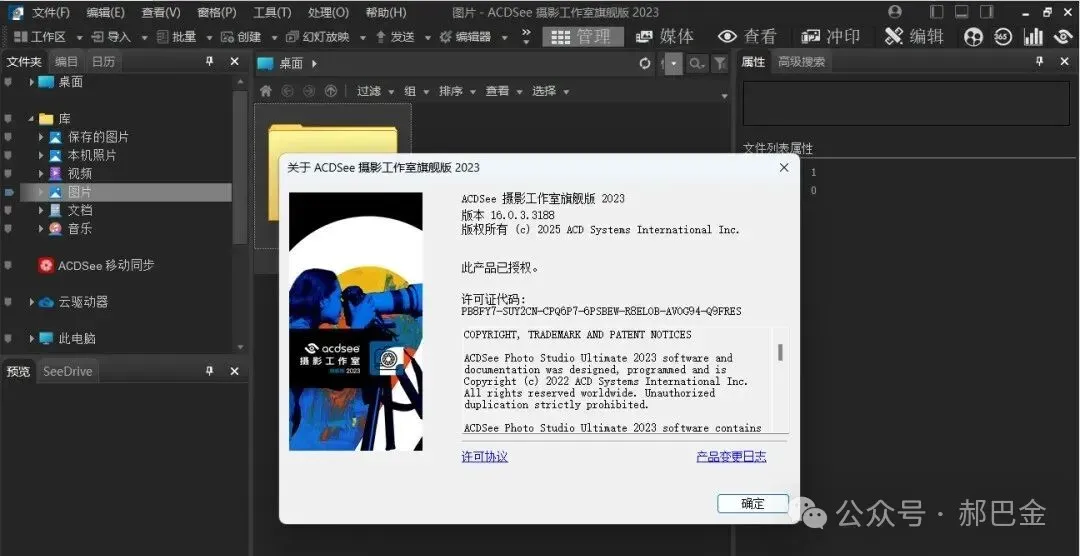Switch to the 查看 mode with the eye icon
Image resolution: width=1080 pixels, height=556 pixels.
(747, 37)
